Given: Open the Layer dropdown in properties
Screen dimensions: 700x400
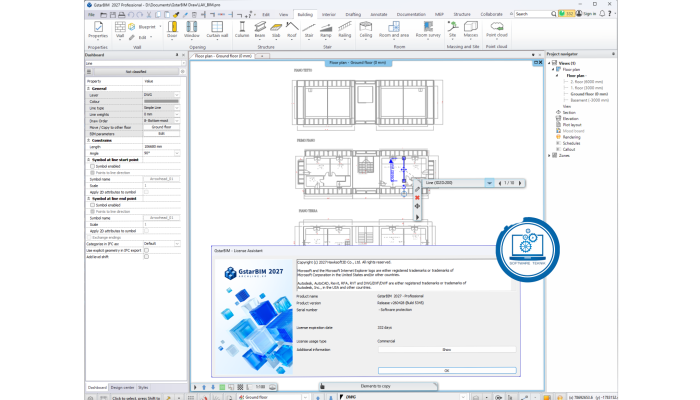Looking at the screenshot, I should [177, 95].
